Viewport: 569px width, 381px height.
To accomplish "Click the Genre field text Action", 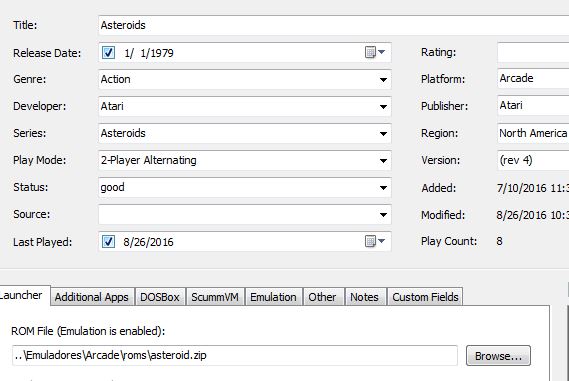I will click(x=115, y=79).
